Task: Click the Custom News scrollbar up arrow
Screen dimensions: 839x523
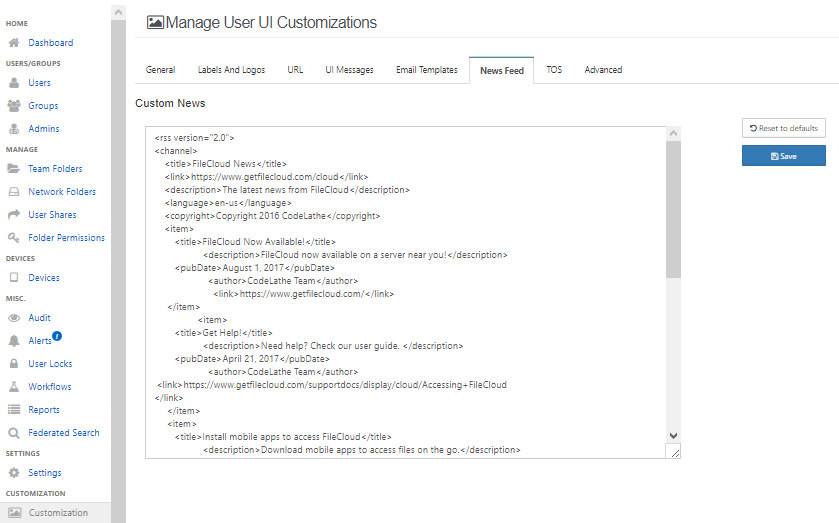Action: pyautogui.click(x=673, y=134)
